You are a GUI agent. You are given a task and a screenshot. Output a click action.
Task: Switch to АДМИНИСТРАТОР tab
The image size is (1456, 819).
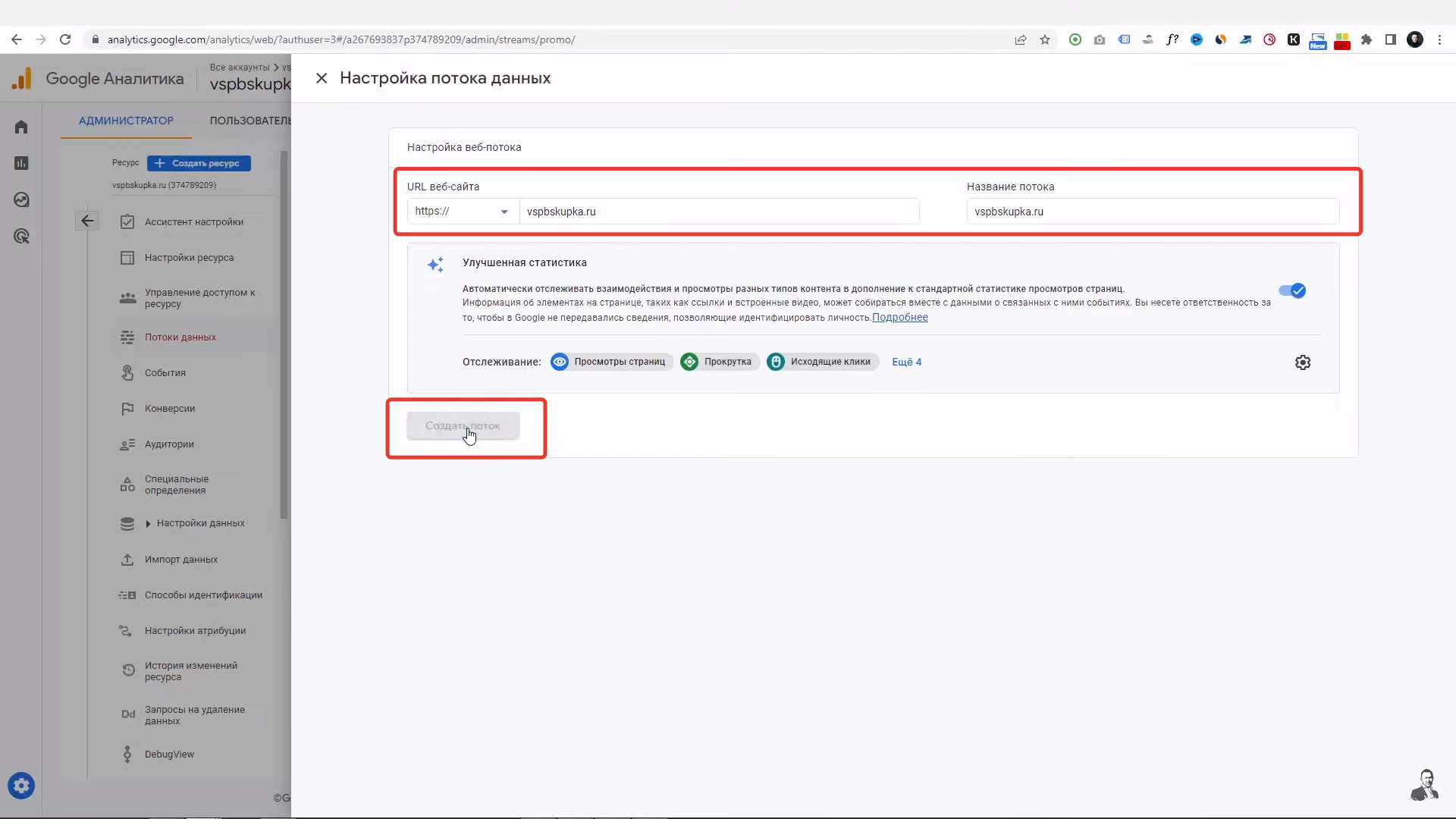tap(126, 121)
